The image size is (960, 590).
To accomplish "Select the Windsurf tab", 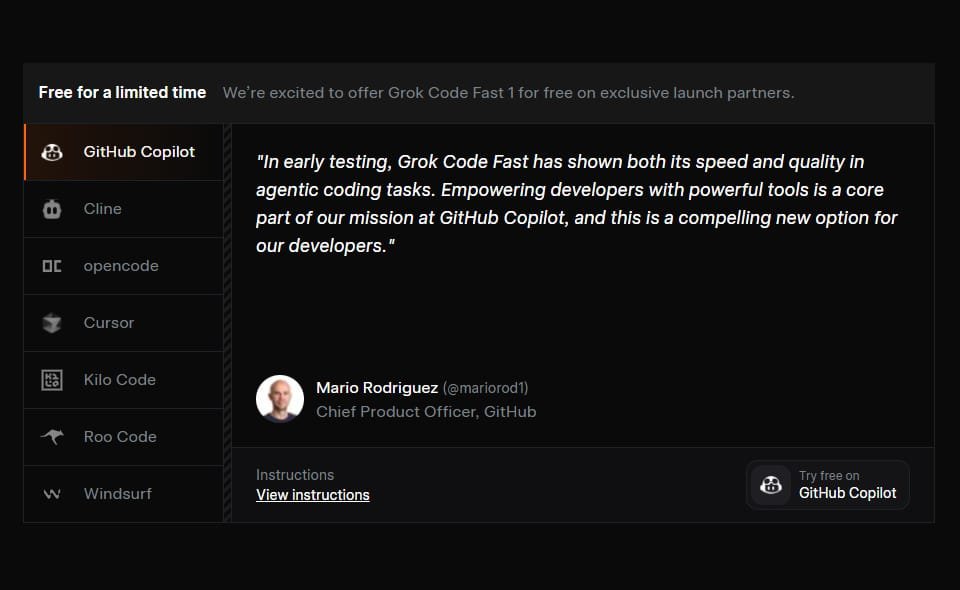I will [124, 494].
